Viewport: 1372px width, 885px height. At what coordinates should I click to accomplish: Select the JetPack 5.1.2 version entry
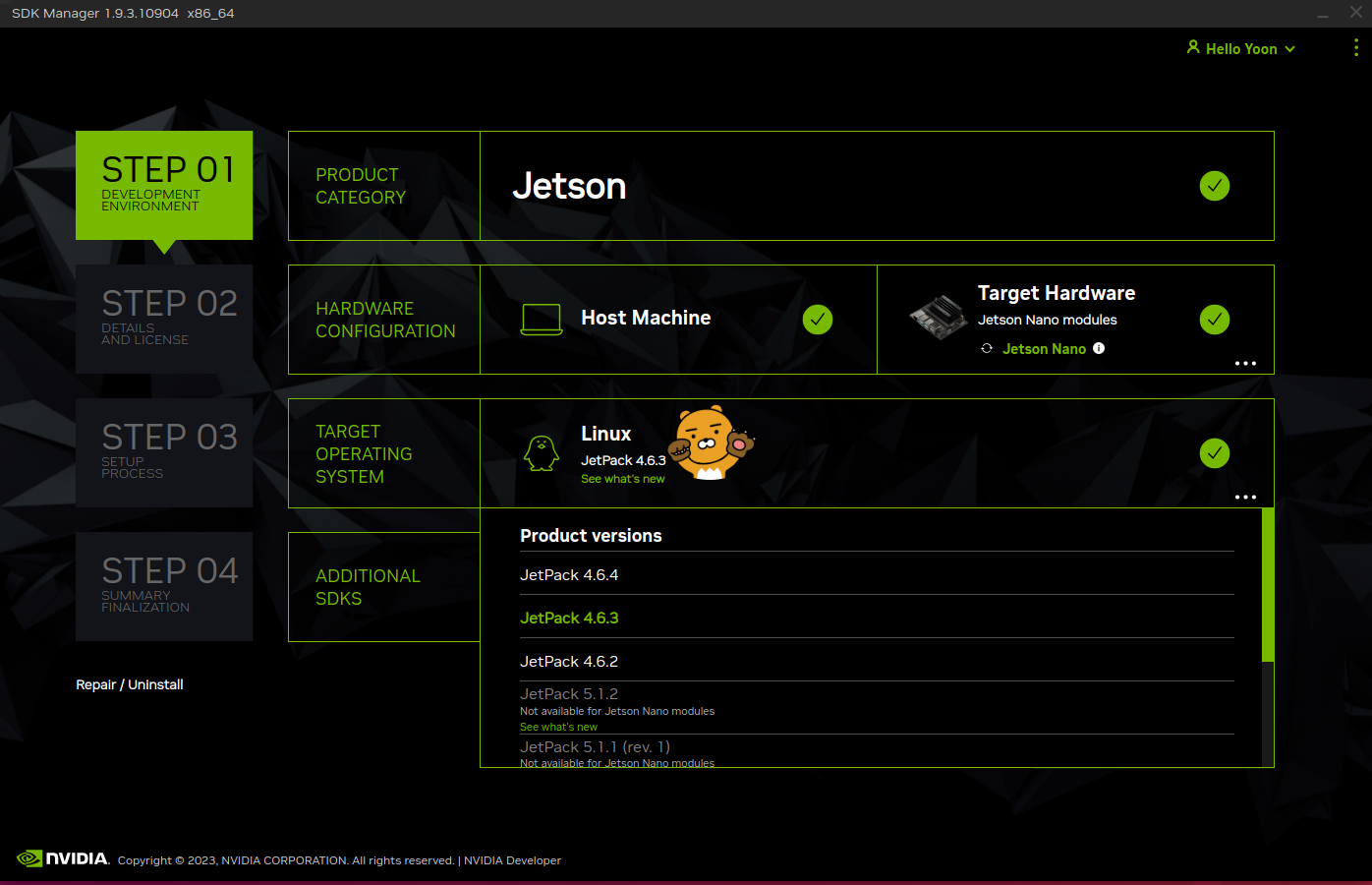click(x=877, y=708)
